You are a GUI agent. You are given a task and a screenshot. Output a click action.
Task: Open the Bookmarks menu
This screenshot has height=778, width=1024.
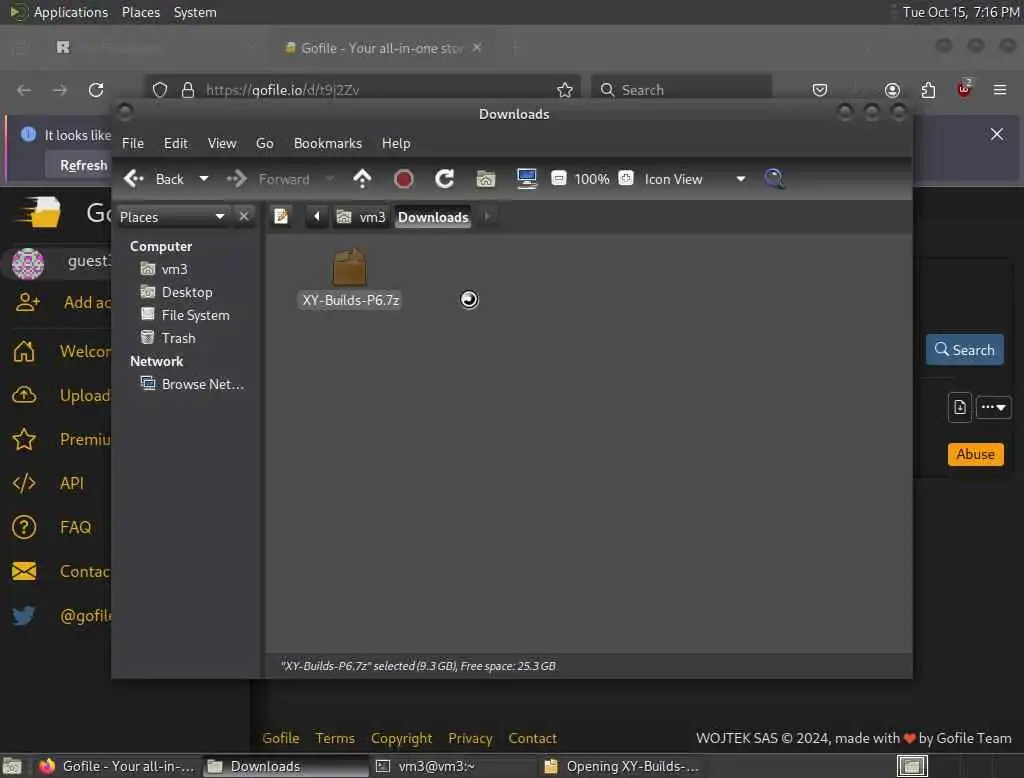pos(328,143)
